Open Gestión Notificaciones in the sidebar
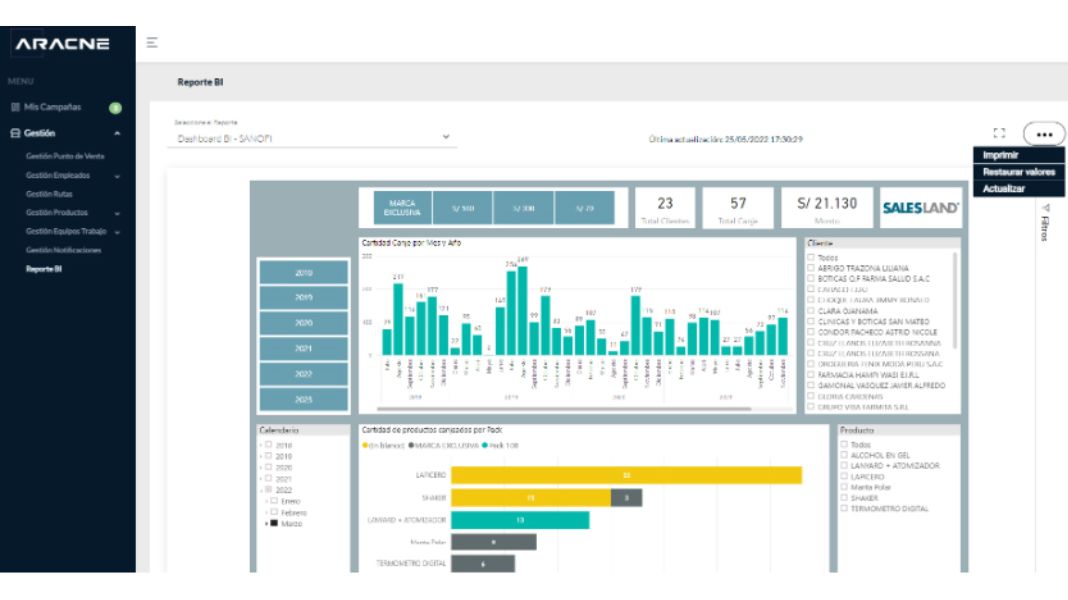Image resolution: width=1068 pixels, height=600 pixels. [63, 250]
